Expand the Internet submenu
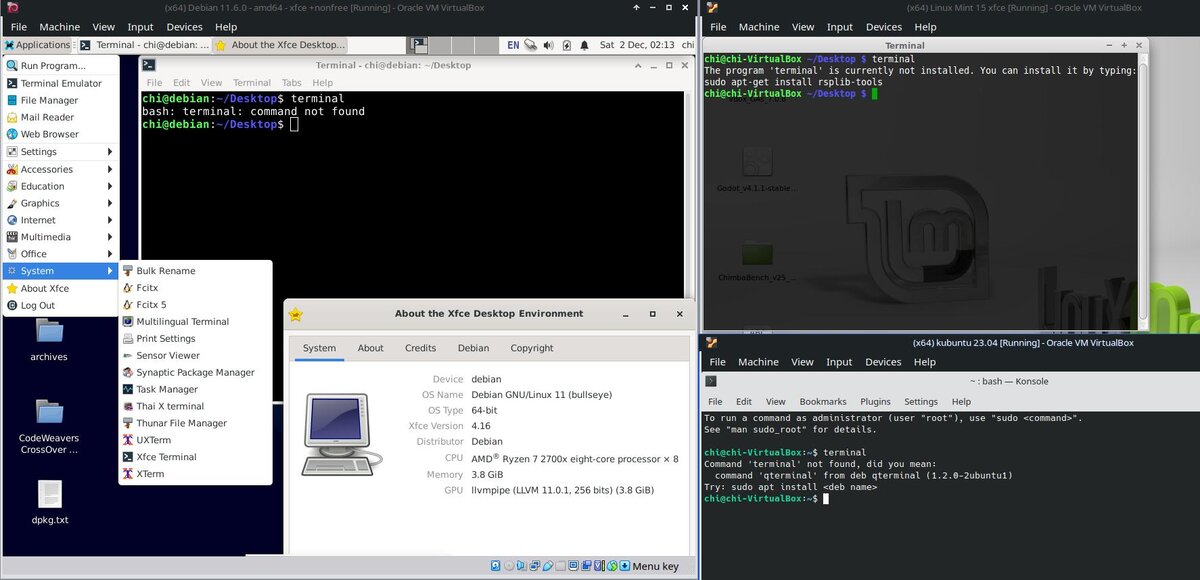The height and width of the screenshot is (580, 1200). 61,220
